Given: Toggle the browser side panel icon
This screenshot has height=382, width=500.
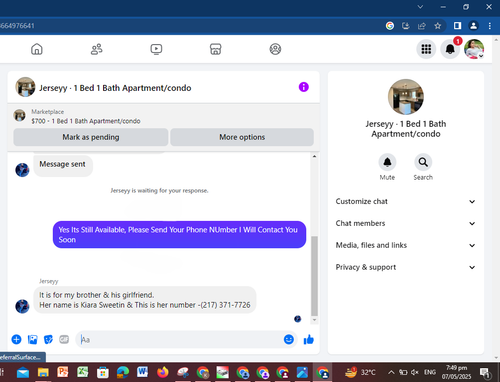Looking at the screenshot, I should (x=457, y=26).
